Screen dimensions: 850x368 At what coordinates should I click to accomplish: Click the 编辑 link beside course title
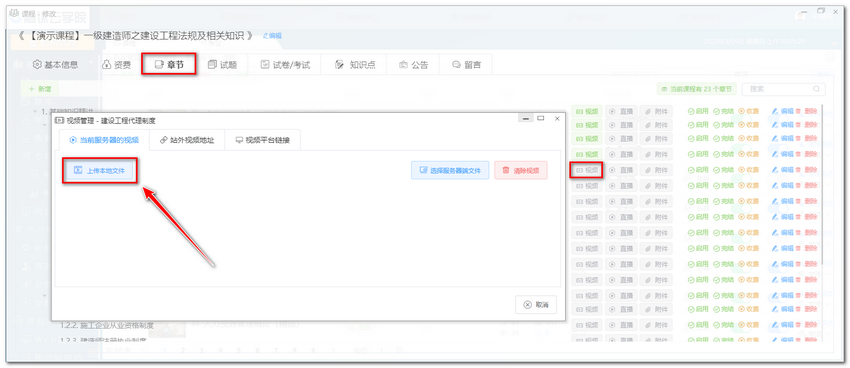[272, 36]
